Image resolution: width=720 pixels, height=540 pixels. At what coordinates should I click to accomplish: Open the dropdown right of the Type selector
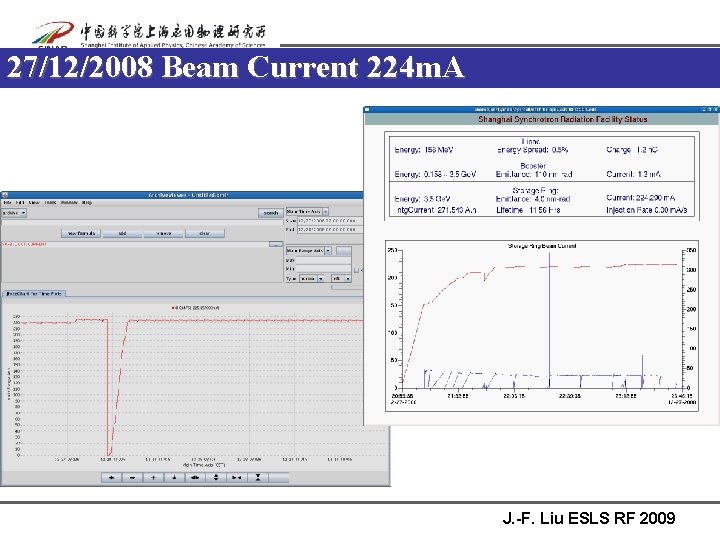click(341, 279)
